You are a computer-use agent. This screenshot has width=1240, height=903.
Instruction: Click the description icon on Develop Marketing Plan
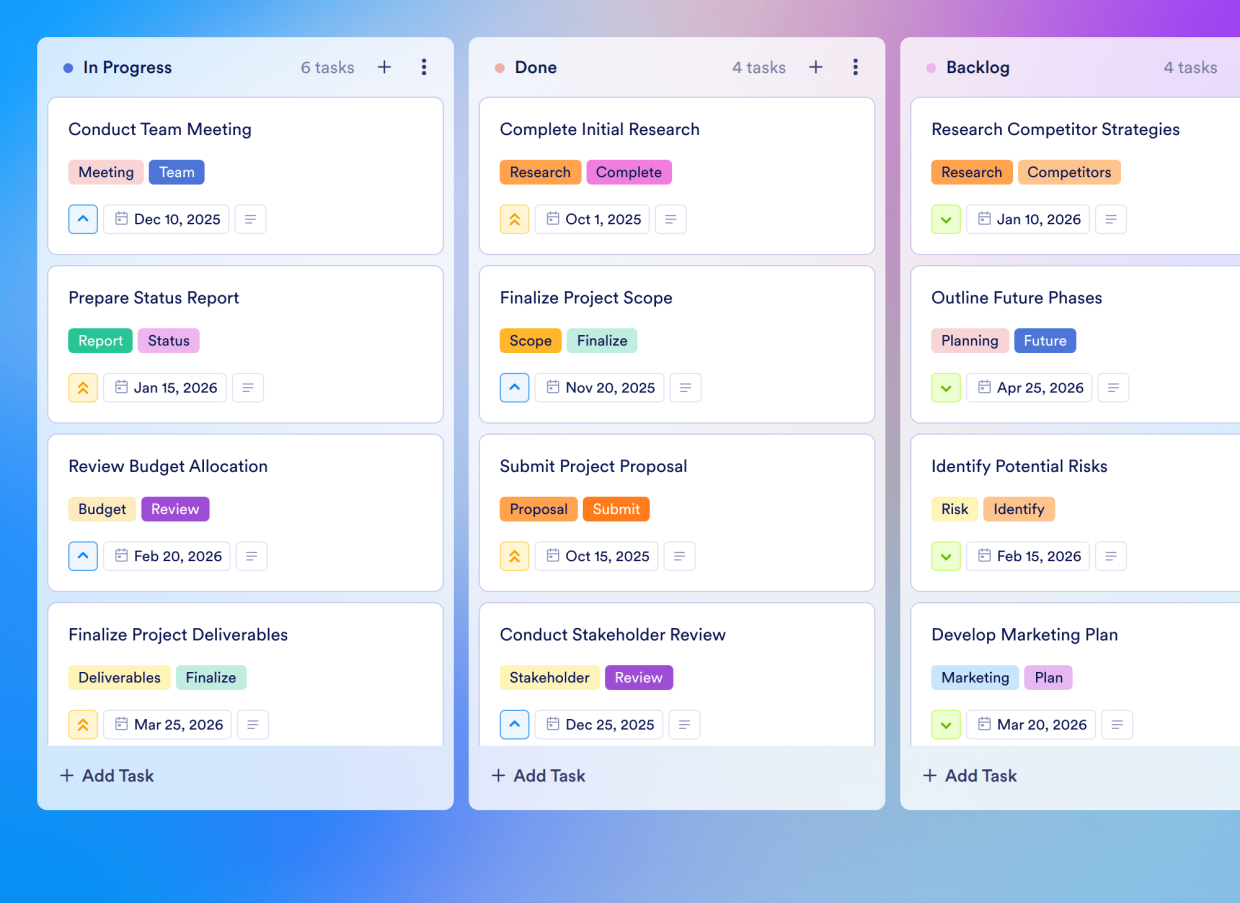coord(1117,724)
